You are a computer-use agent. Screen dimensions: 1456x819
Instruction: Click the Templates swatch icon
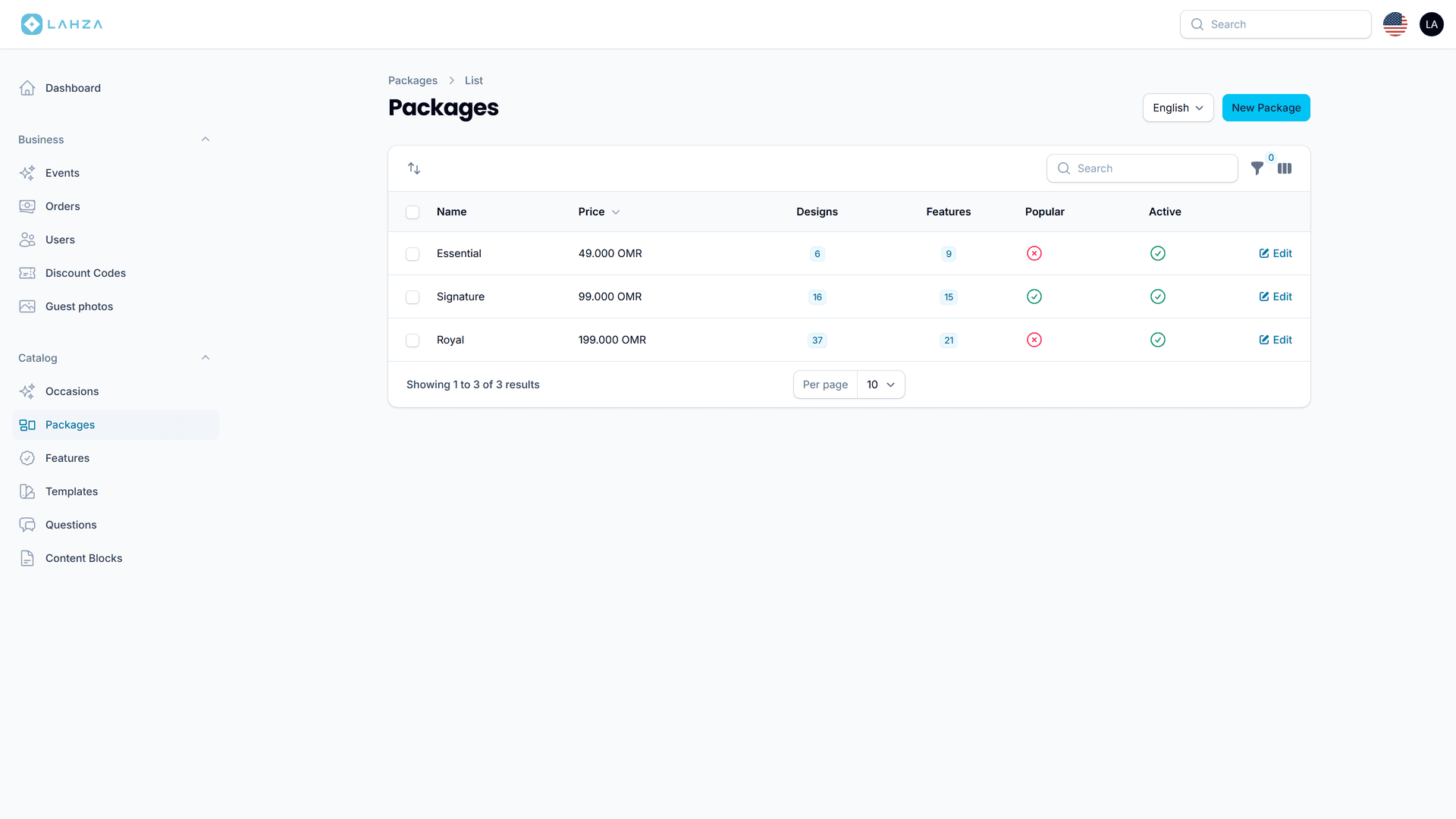[27, 491]
